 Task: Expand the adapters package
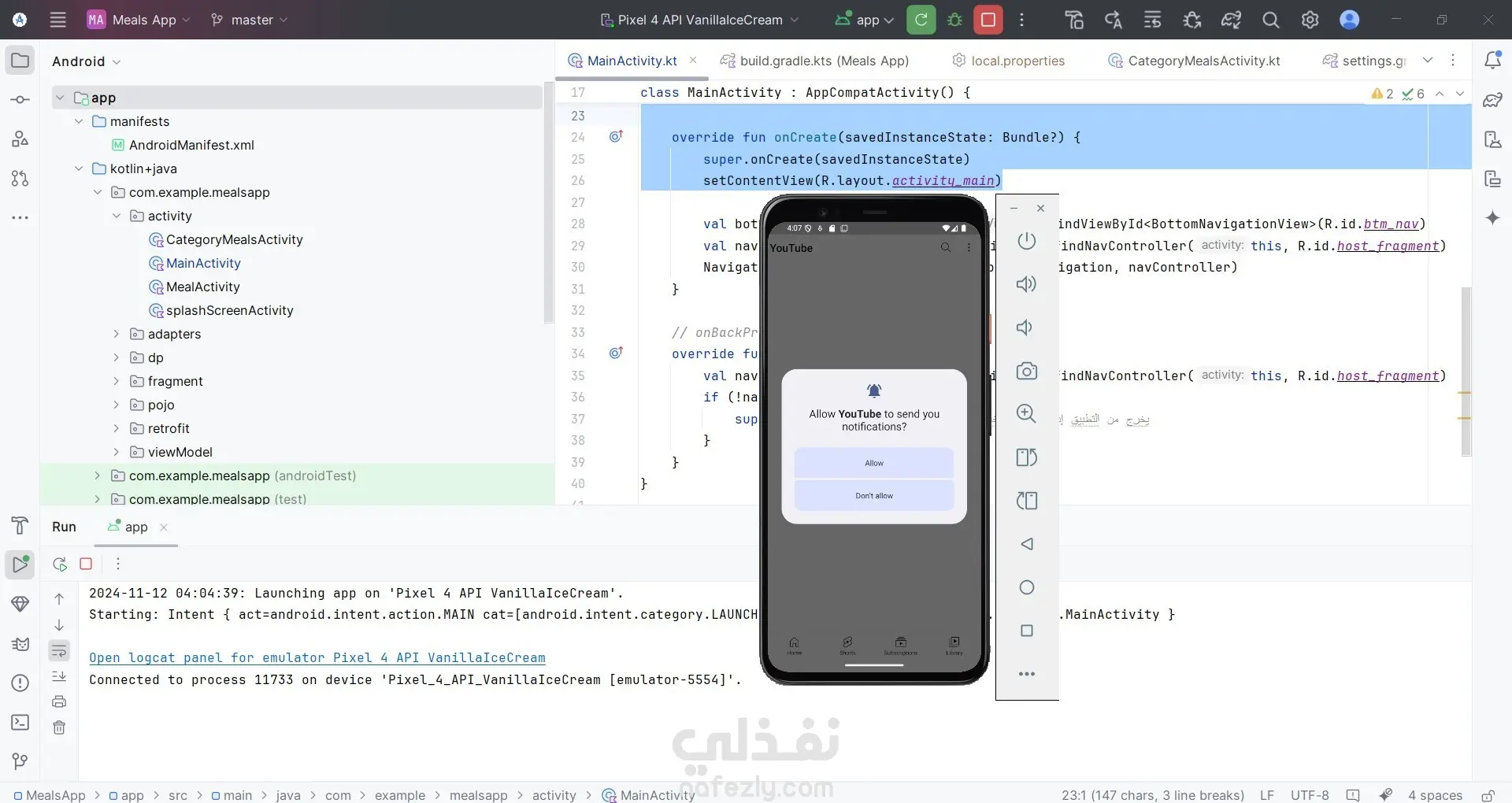(x=117, y=334)
